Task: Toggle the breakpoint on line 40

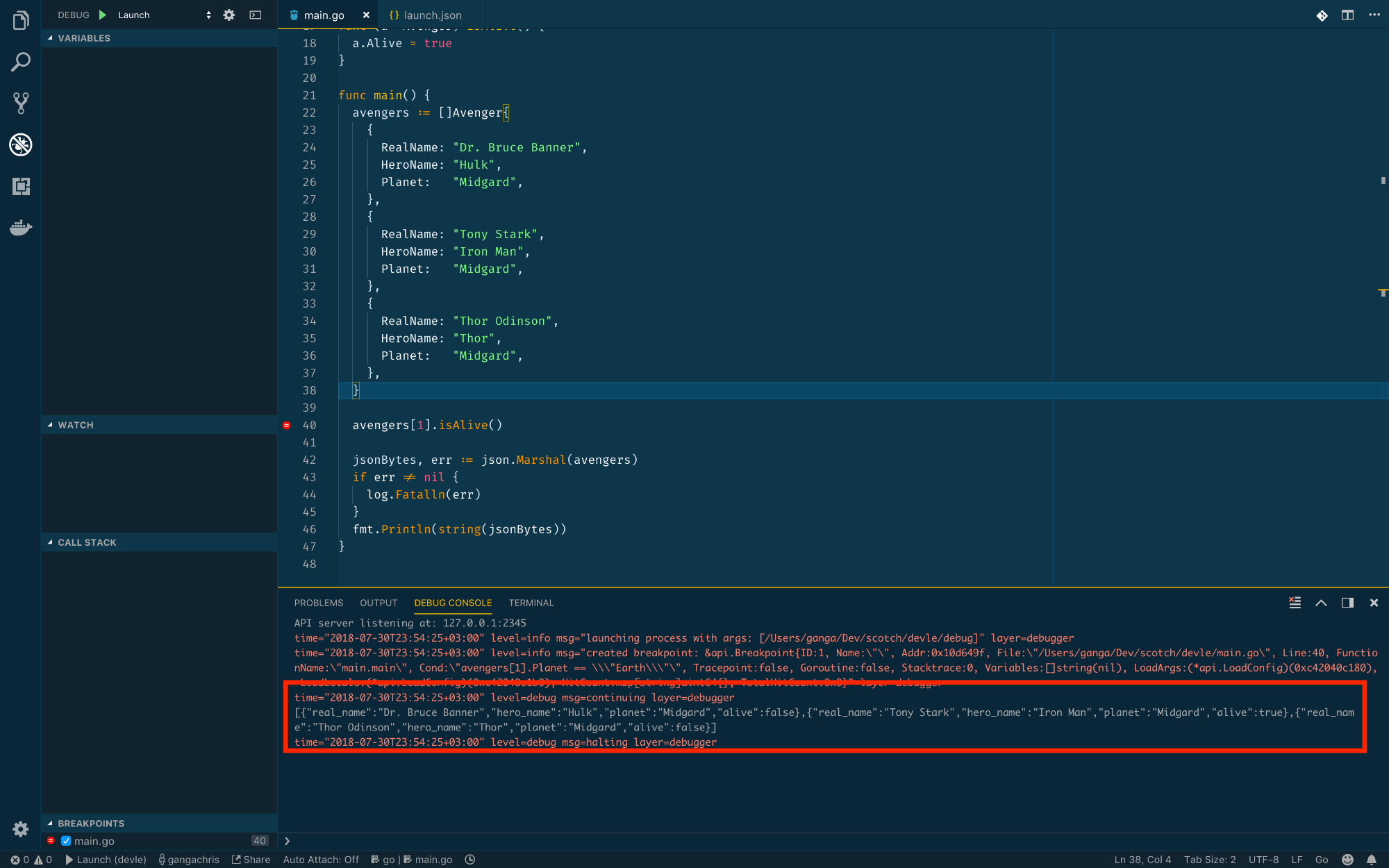Action: click(286, 425)
